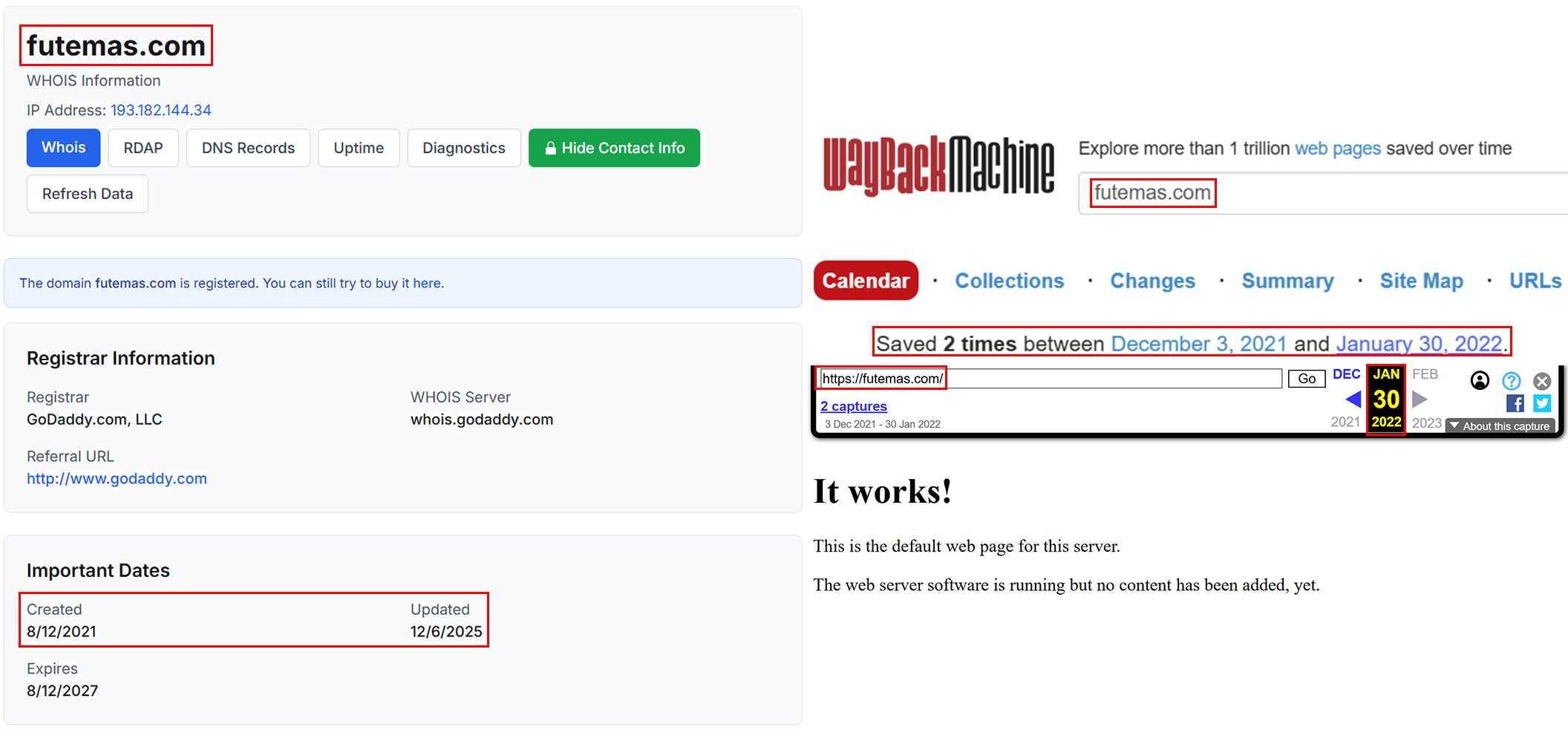1568x730 pixels.
Task: Click Go next to the capture URL field
Action: click(x=1306, y=379)
